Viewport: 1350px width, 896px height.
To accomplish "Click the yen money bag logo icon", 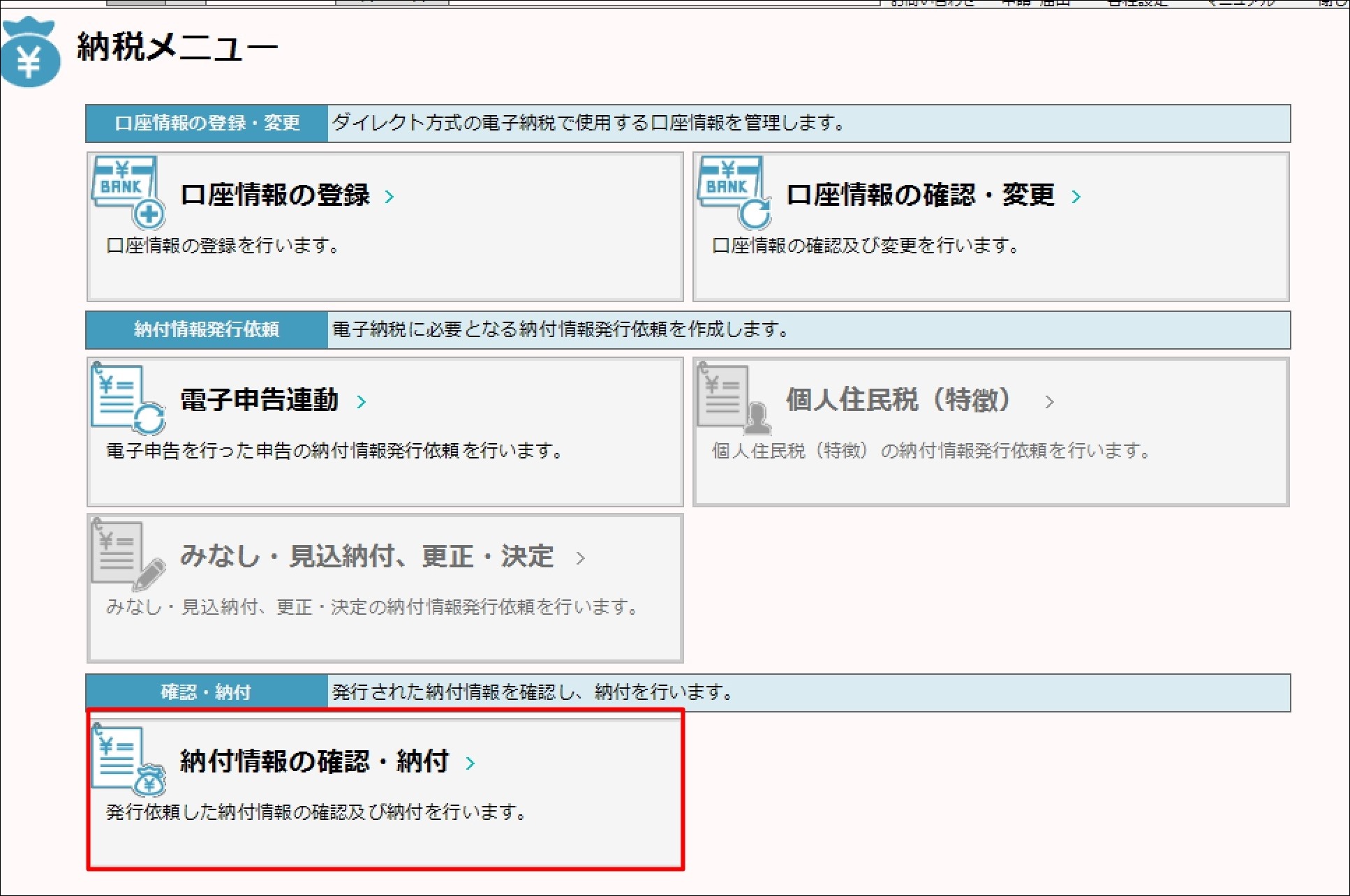I will coord(30,53).
